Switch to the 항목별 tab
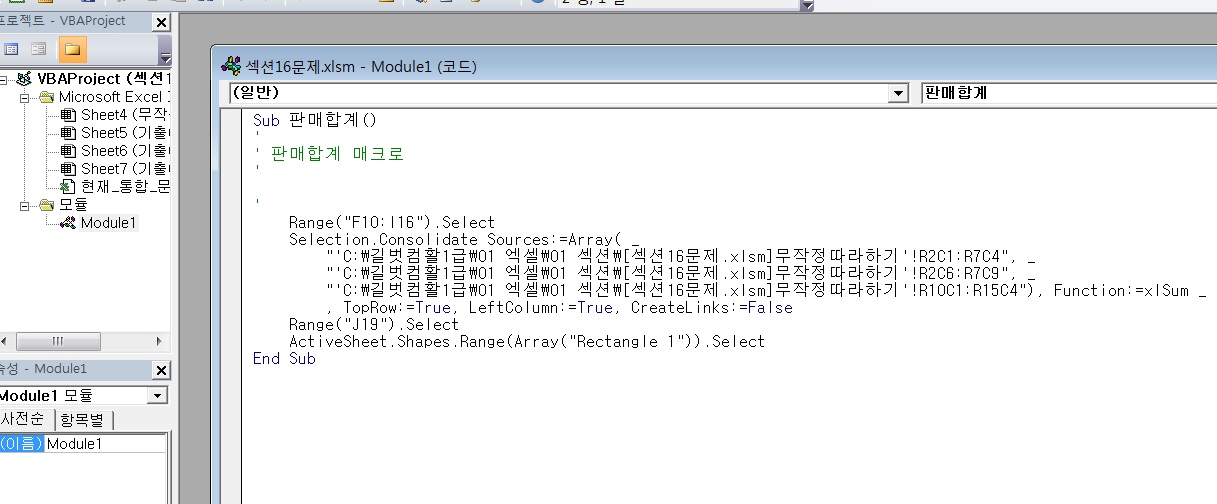This screenshot has height=504, width=1217. coord(85,419)
